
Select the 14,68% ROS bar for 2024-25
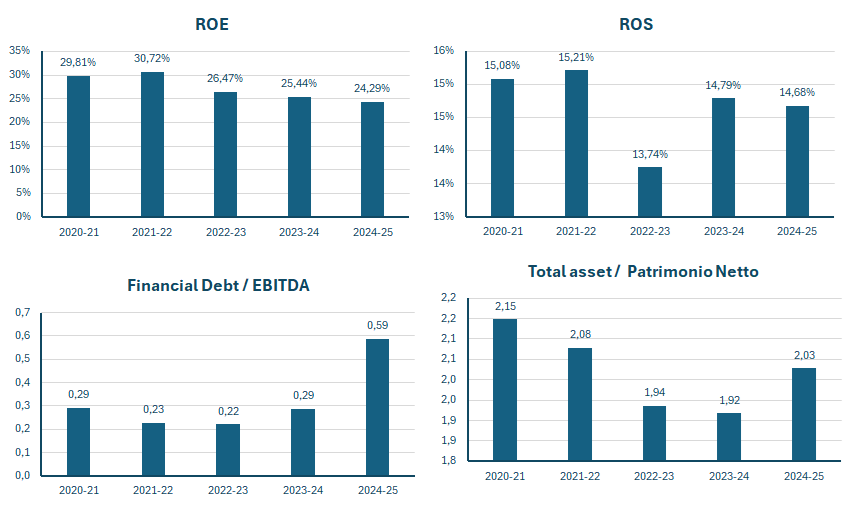[x=797, y=161]
